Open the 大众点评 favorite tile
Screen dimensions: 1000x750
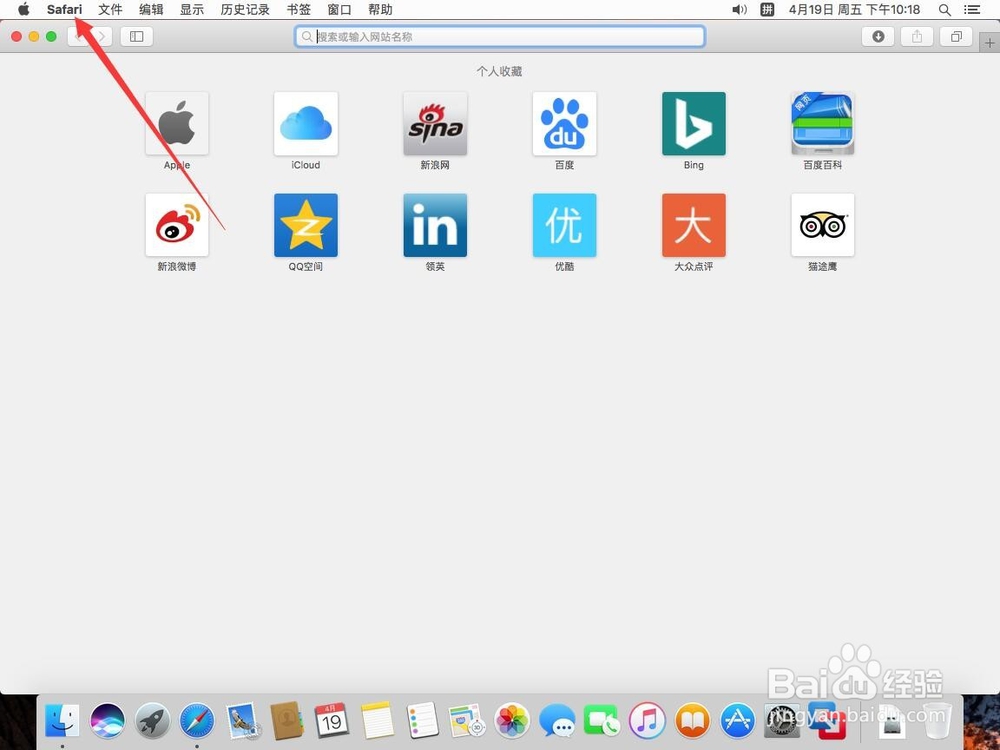[694, 225]
